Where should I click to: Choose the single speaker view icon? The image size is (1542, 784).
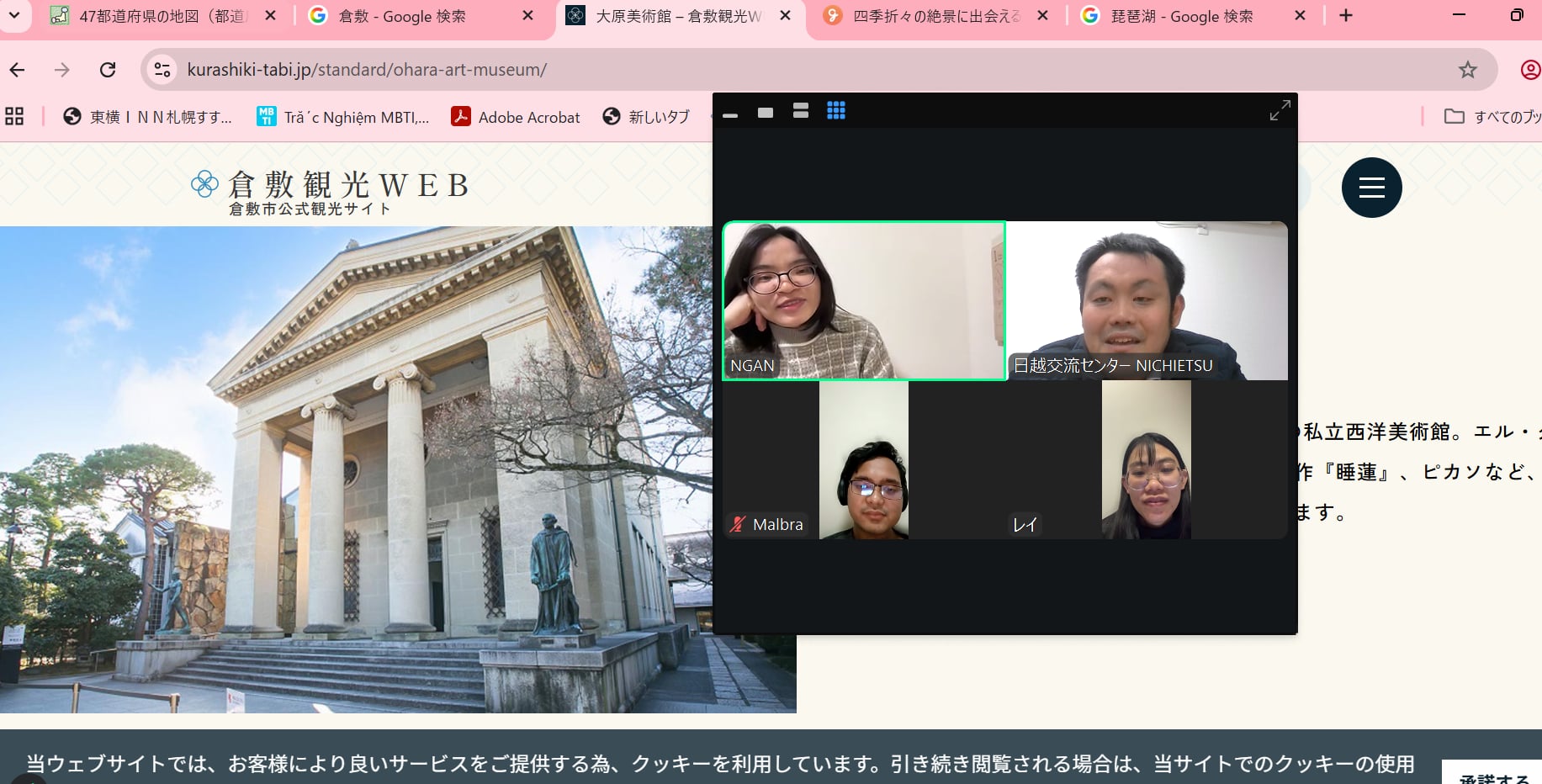tap(765, 112)
